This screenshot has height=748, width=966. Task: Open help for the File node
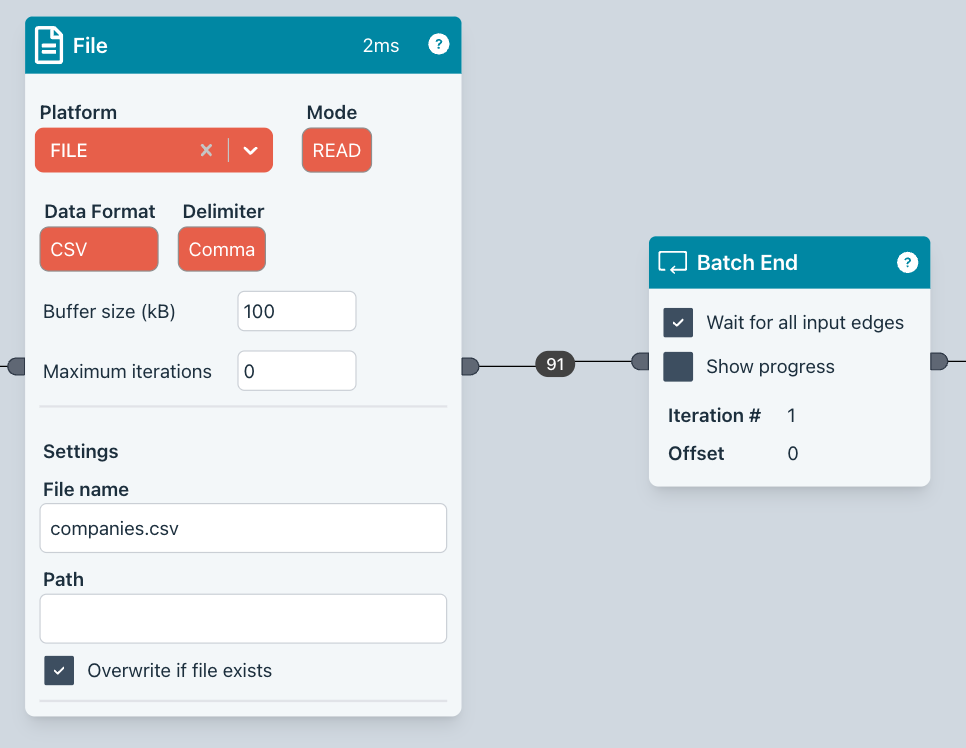[438, 44]
